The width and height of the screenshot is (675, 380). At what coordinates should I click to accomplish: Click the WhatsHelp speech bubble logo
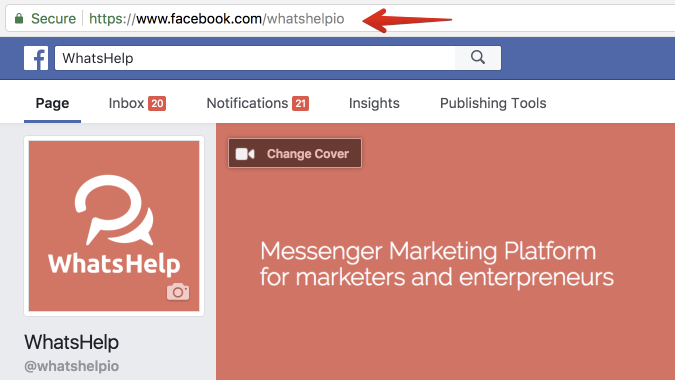[x=114, y=210]
